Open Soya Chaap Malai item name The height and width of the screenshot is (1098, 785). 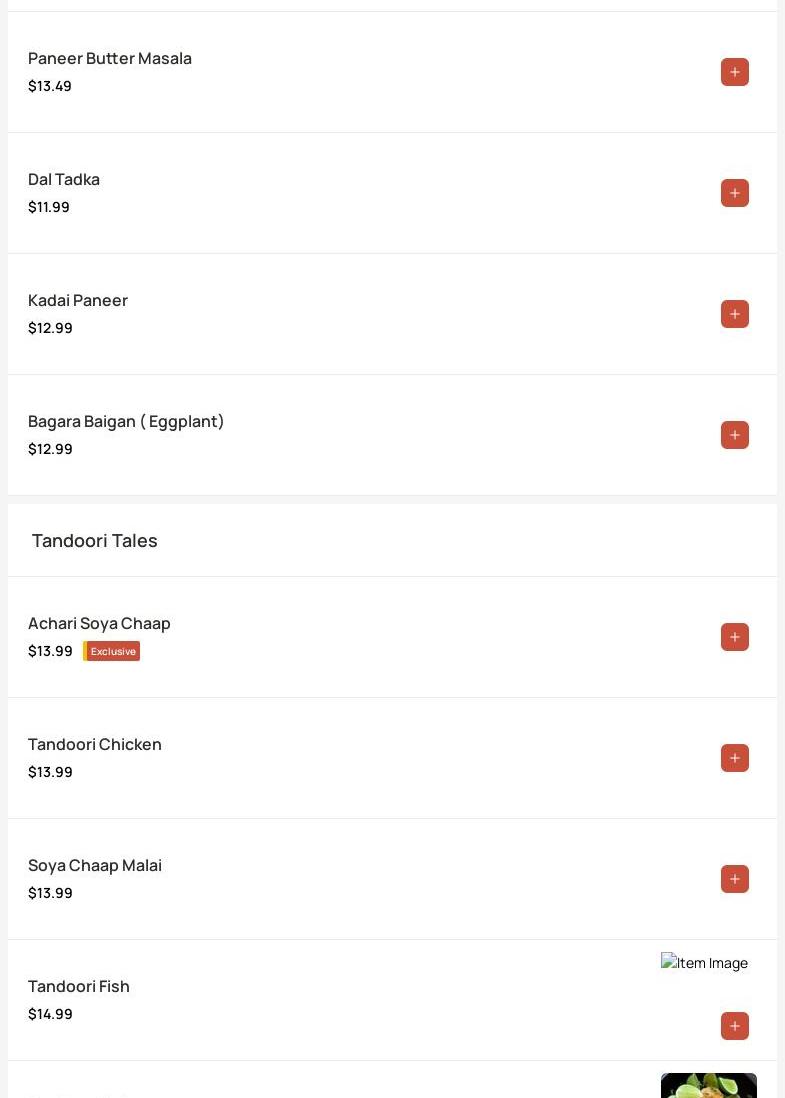[x=95, y=866]
